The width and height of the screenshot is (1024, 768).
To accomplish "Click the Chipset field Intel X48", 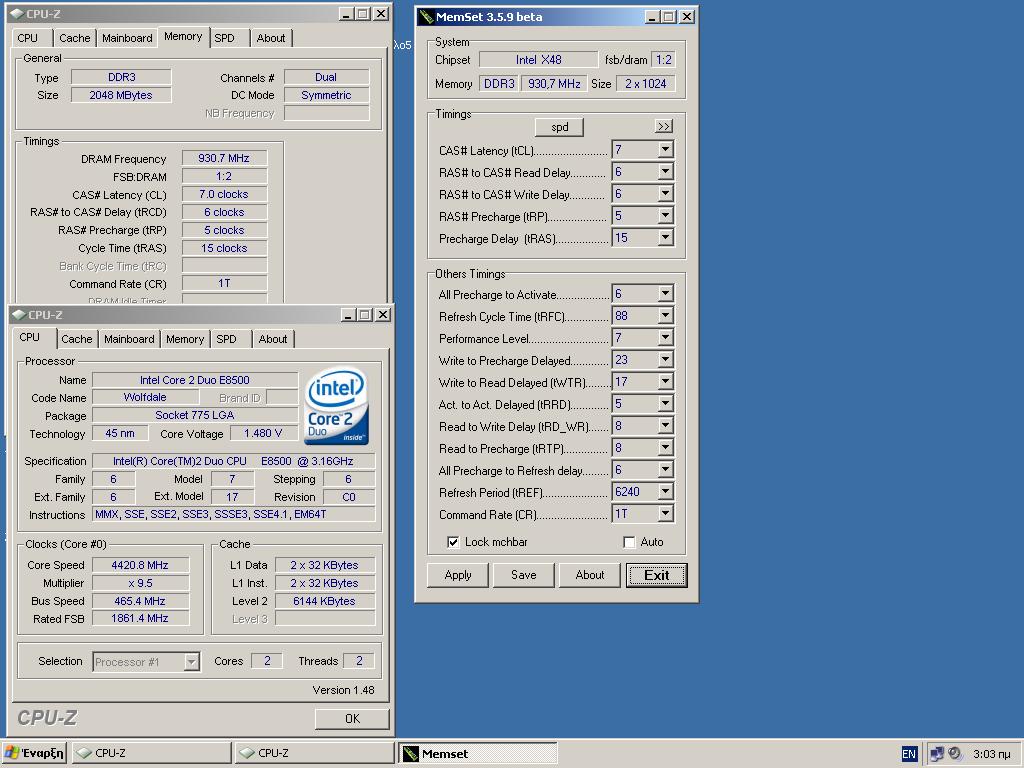I will point(538,60).
